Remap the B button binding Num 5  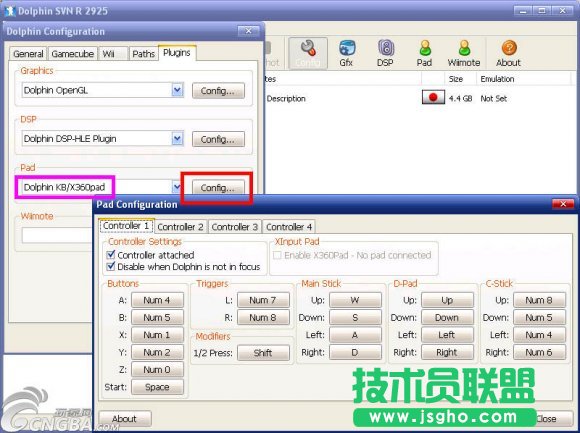click(x=157, y=317)
